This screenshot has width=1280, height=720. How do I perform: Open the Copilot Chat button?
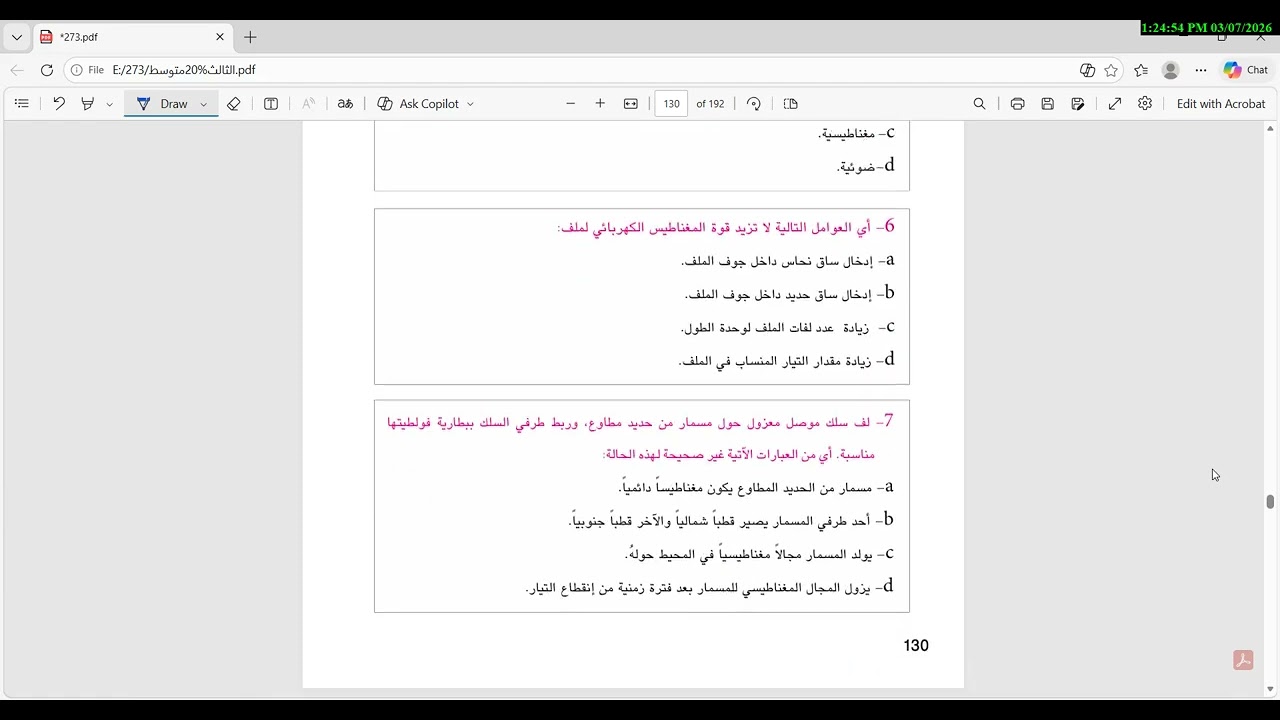[1246, 70]
